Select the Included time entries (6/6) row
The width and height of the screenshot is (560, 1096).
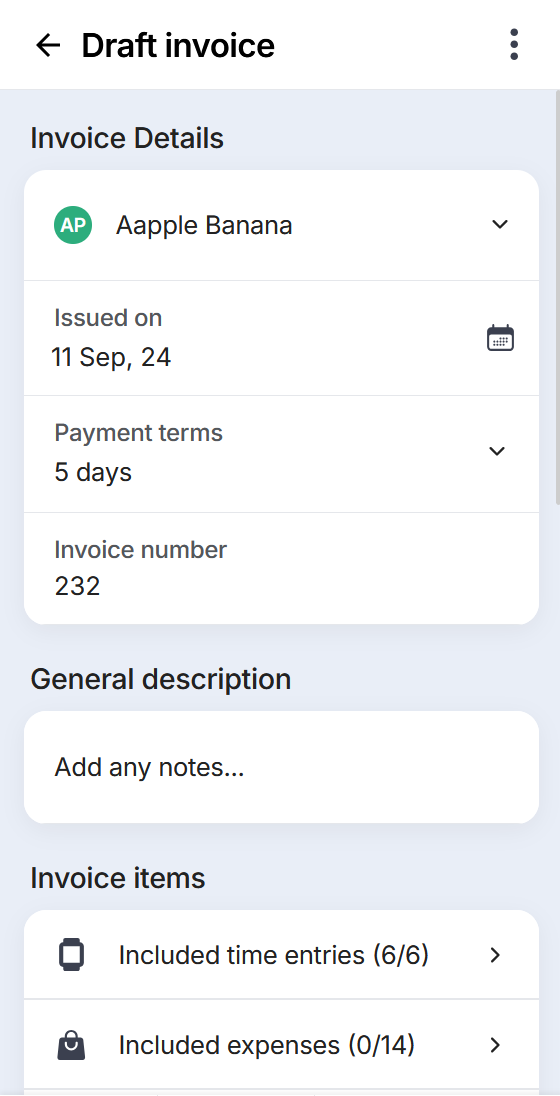pyautogui.click(x=281, y=955)
